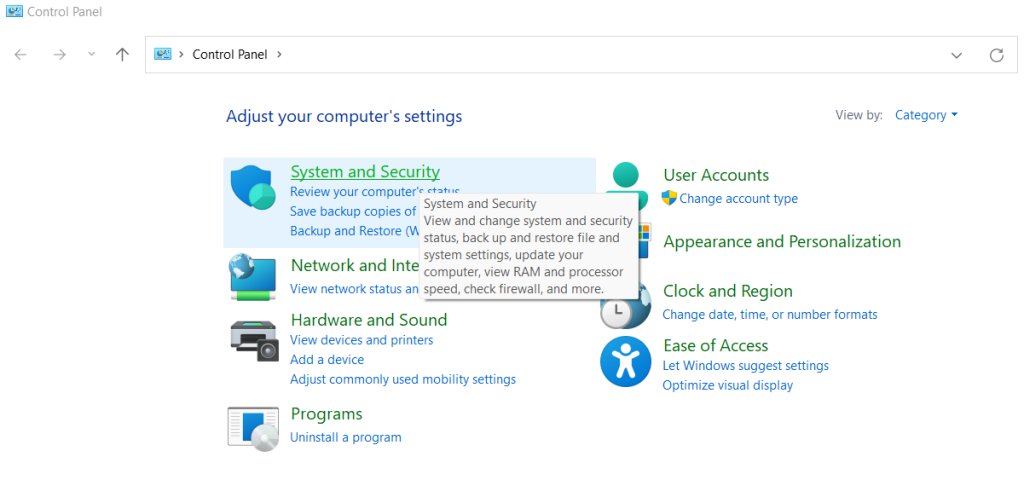The height and width of the screenshot is (480, 1024).
Task: Open Hardware and Sound category
Action: click(369, 320)
